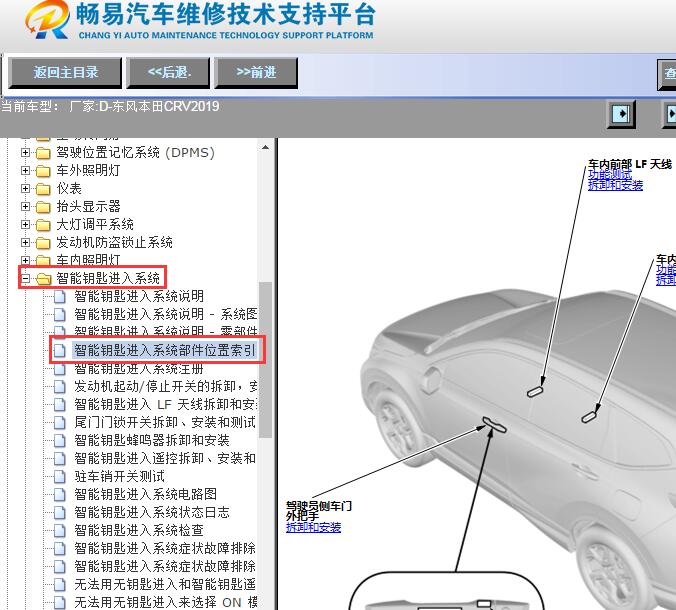Open 拆卸和安装 link under 驾驶员侧车门外把手
The height and width of the screenshot is (610, 676).
(x=313, y=527)
